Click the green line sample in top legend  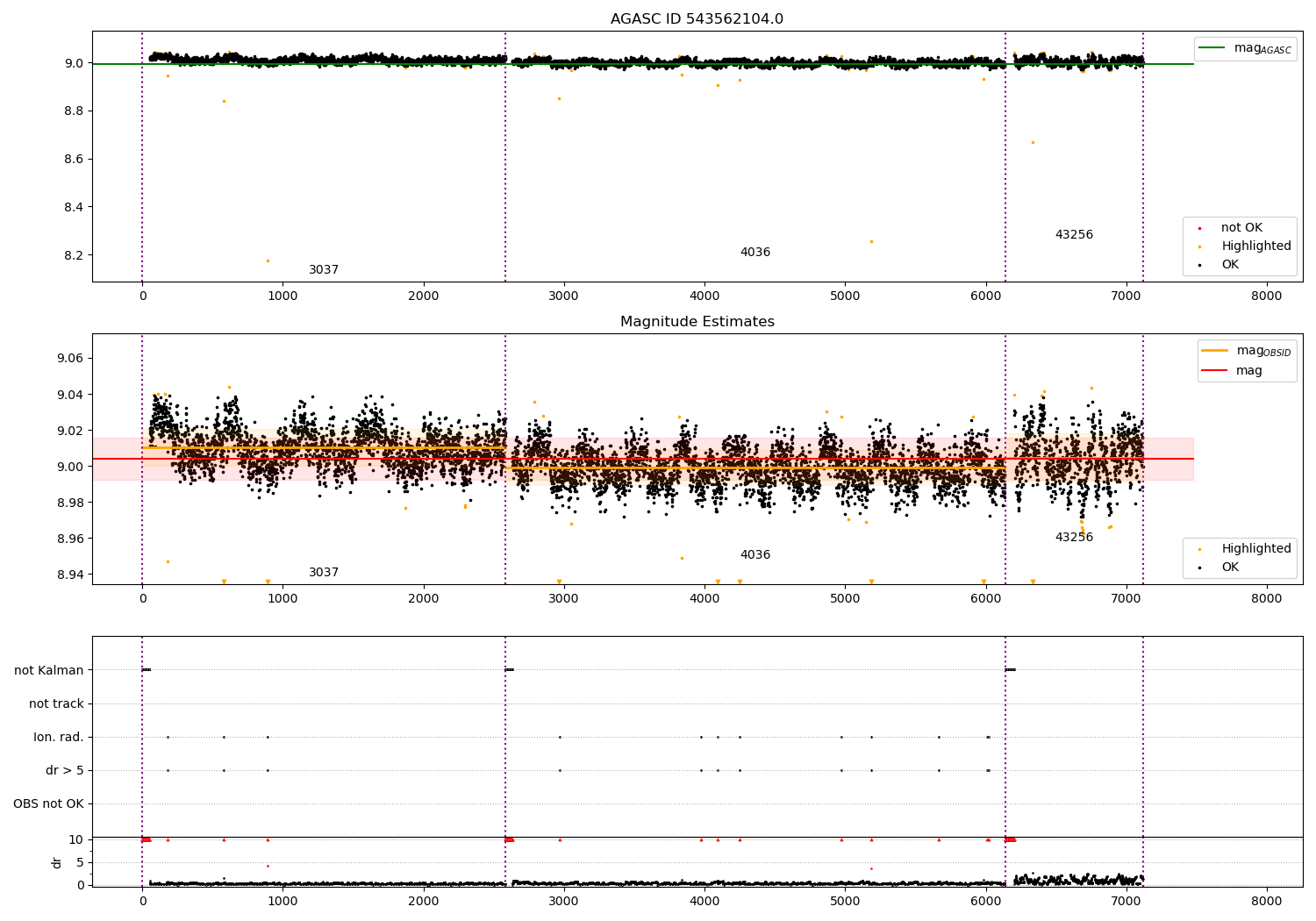[x=1212, y=48]
